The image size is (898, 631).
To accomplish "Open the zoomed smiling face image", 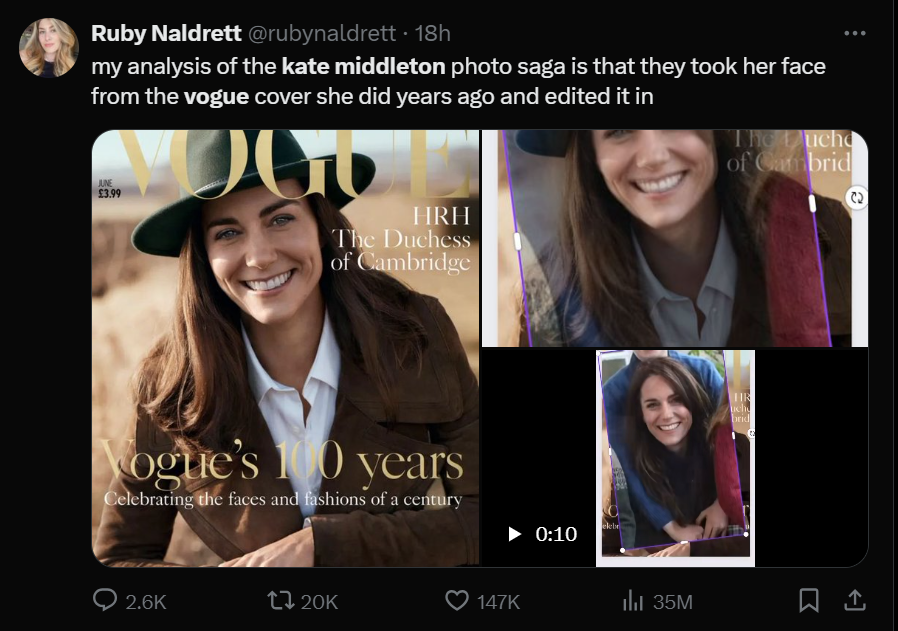I will click(674, 239).
